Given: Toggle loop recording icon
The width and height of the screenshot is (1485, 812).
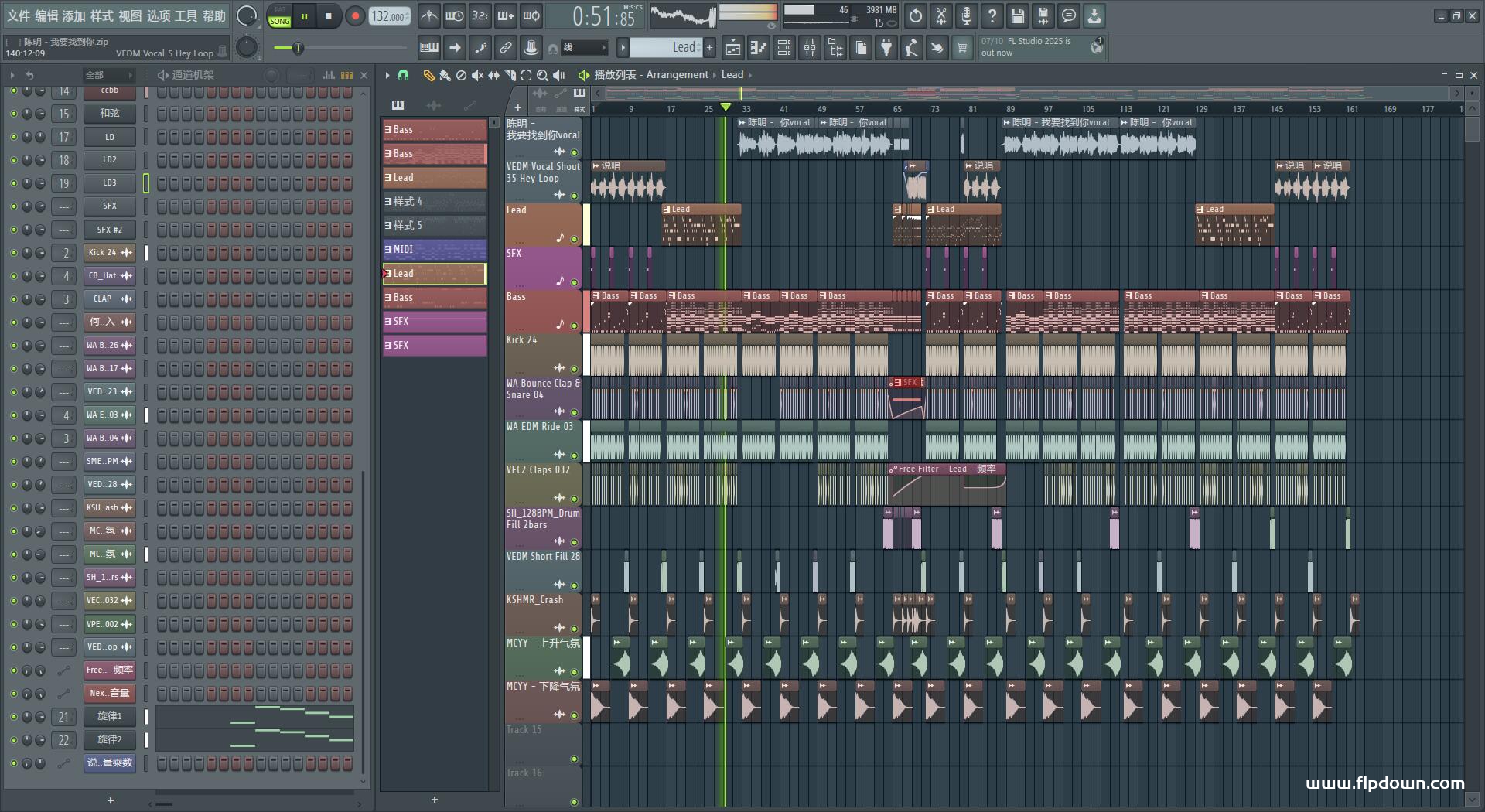Looking at the screenshot, I should (531, 15).
